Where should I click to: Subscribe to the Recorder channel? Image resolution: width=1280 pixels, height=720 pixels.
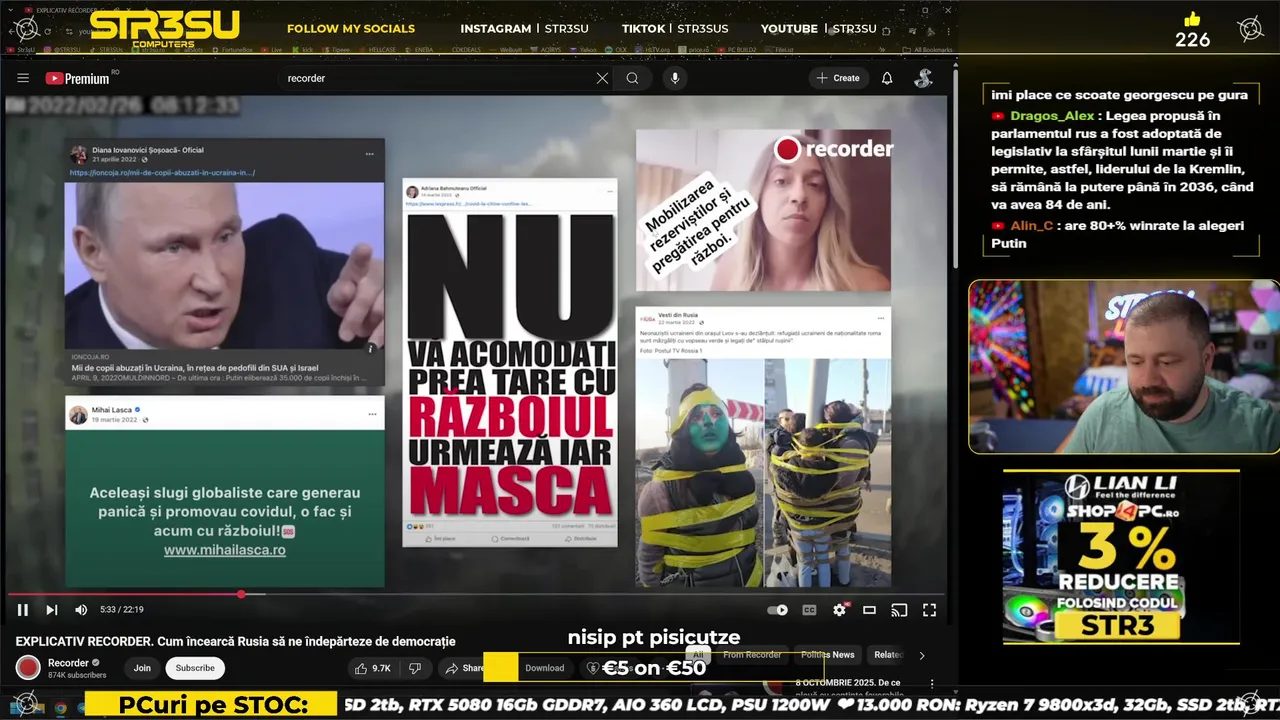point(195,668)
